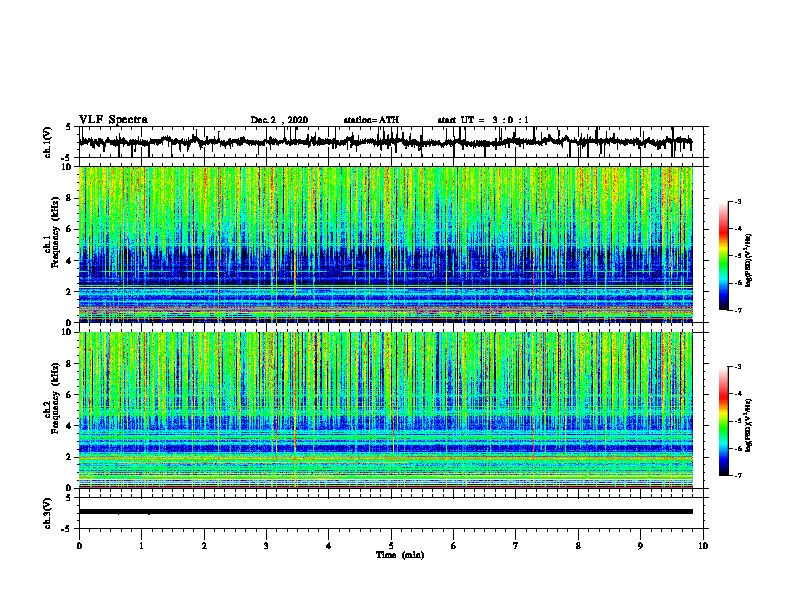This screenshot has height=612, width=792.
Task: Click the "2" tick on the time axis
Action: [x=204, y=546]
